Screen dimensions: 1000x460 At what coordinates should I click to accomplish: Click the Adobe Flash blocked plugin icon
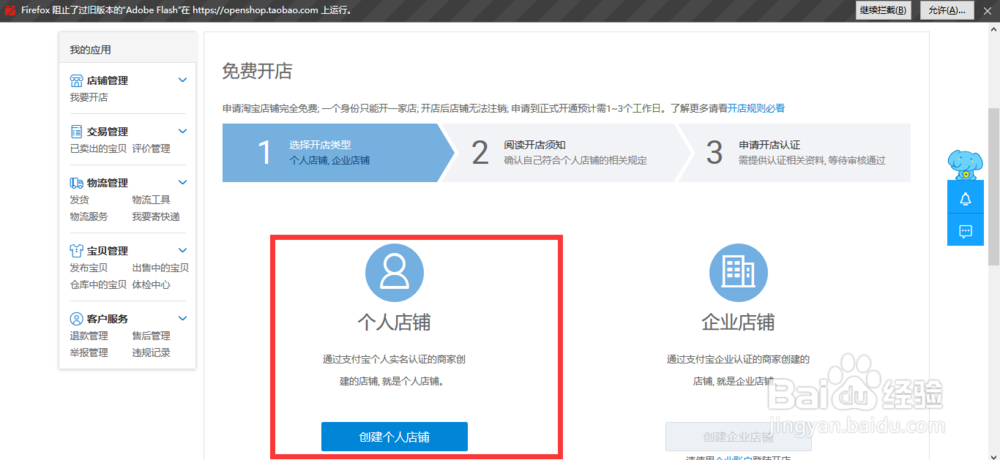coord(10,10)
